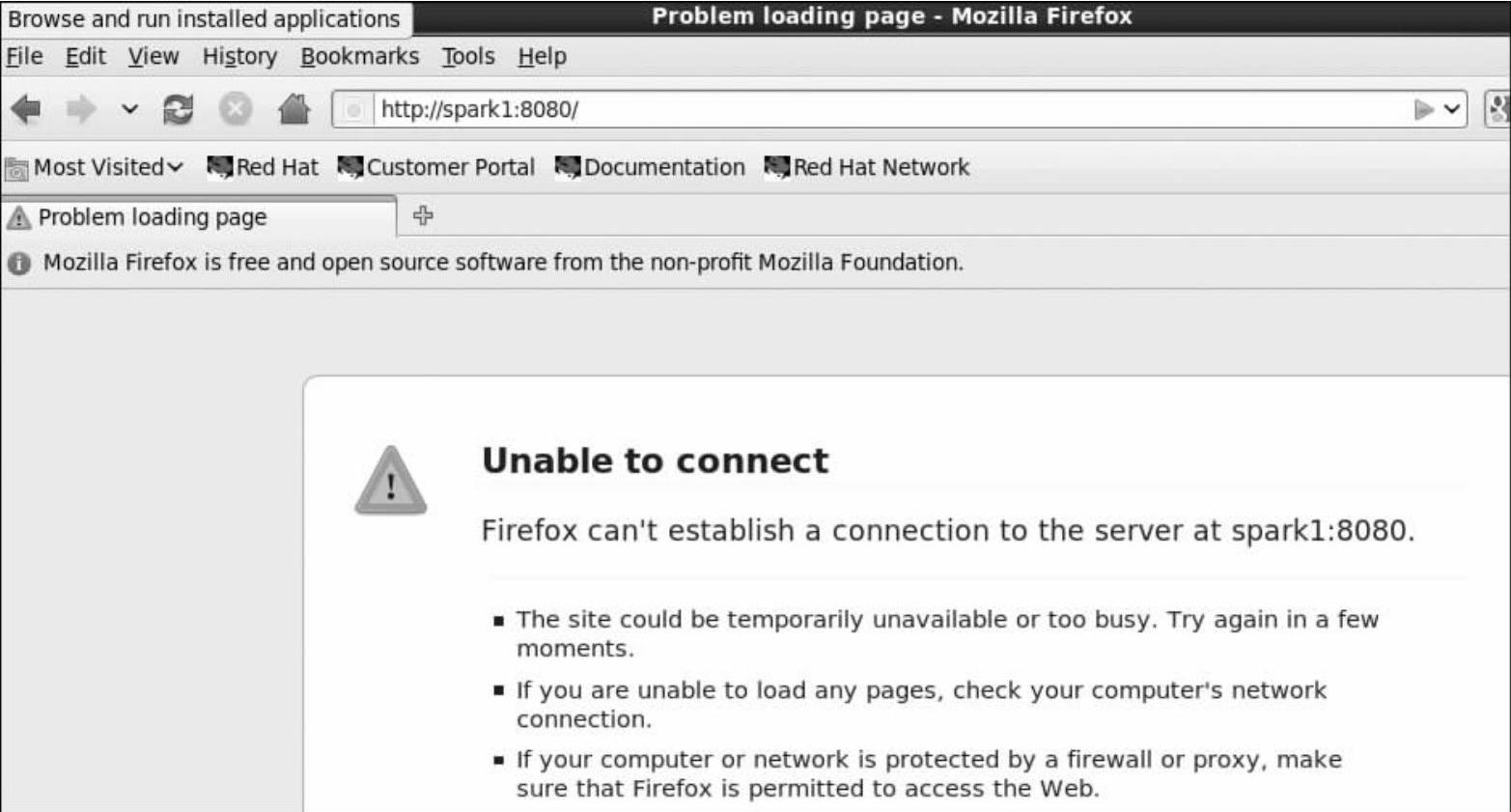
Task: Click the search engine icon beside address bar
Action: (1497, 109)
